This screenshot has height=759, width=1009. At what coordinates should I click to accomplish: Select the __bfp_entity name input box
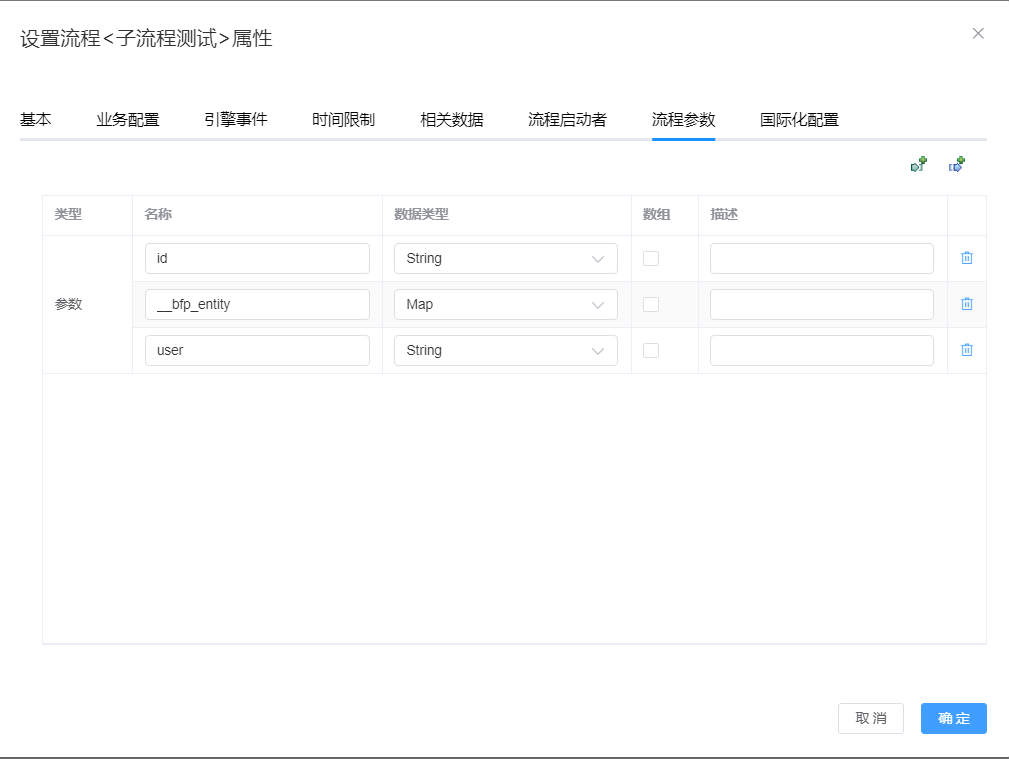click(x=257, y=304)
